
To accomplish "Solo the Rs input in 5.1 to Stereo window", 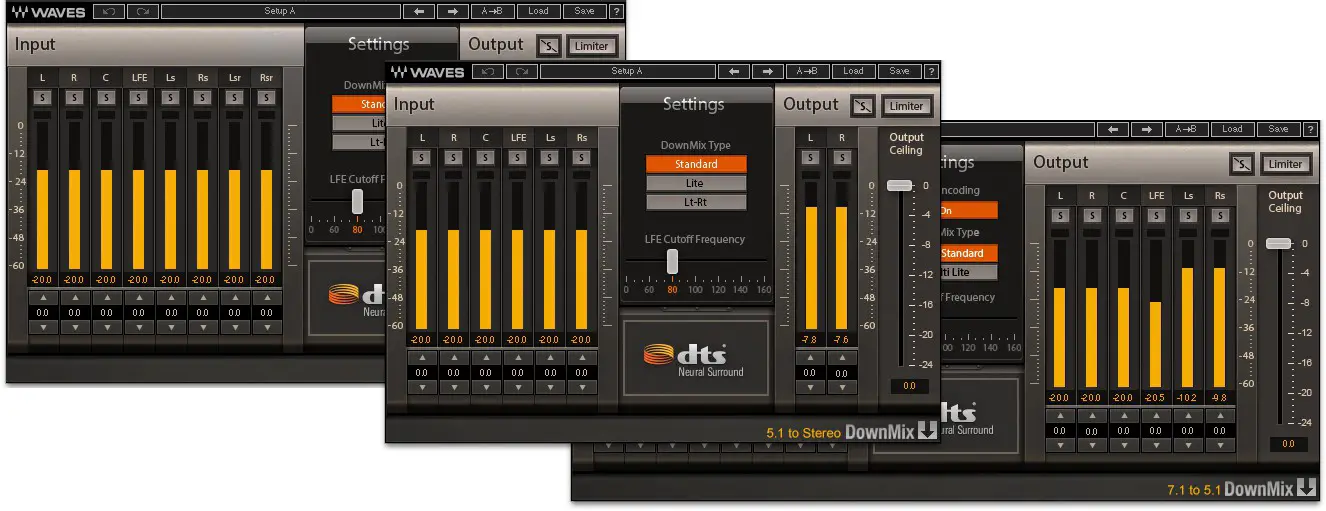I will pyautogui.click(x=582, y=158).
